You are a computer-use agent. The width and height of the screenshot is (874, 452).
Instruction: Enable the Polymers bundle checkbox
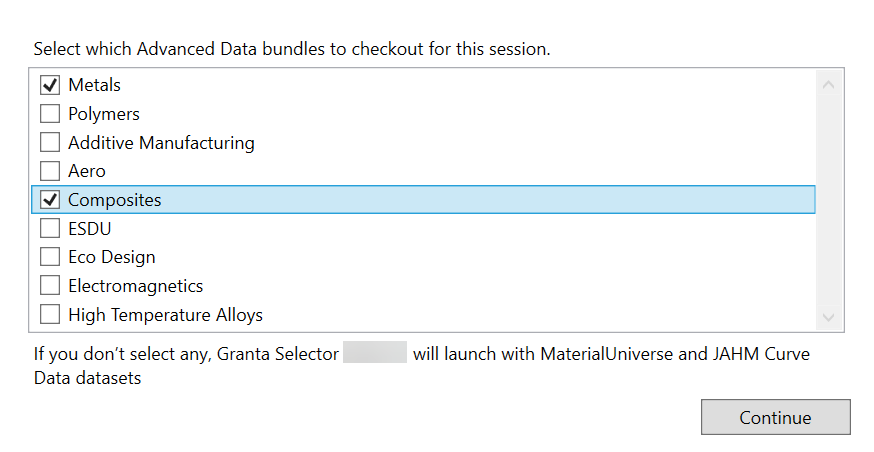[50, 114]
